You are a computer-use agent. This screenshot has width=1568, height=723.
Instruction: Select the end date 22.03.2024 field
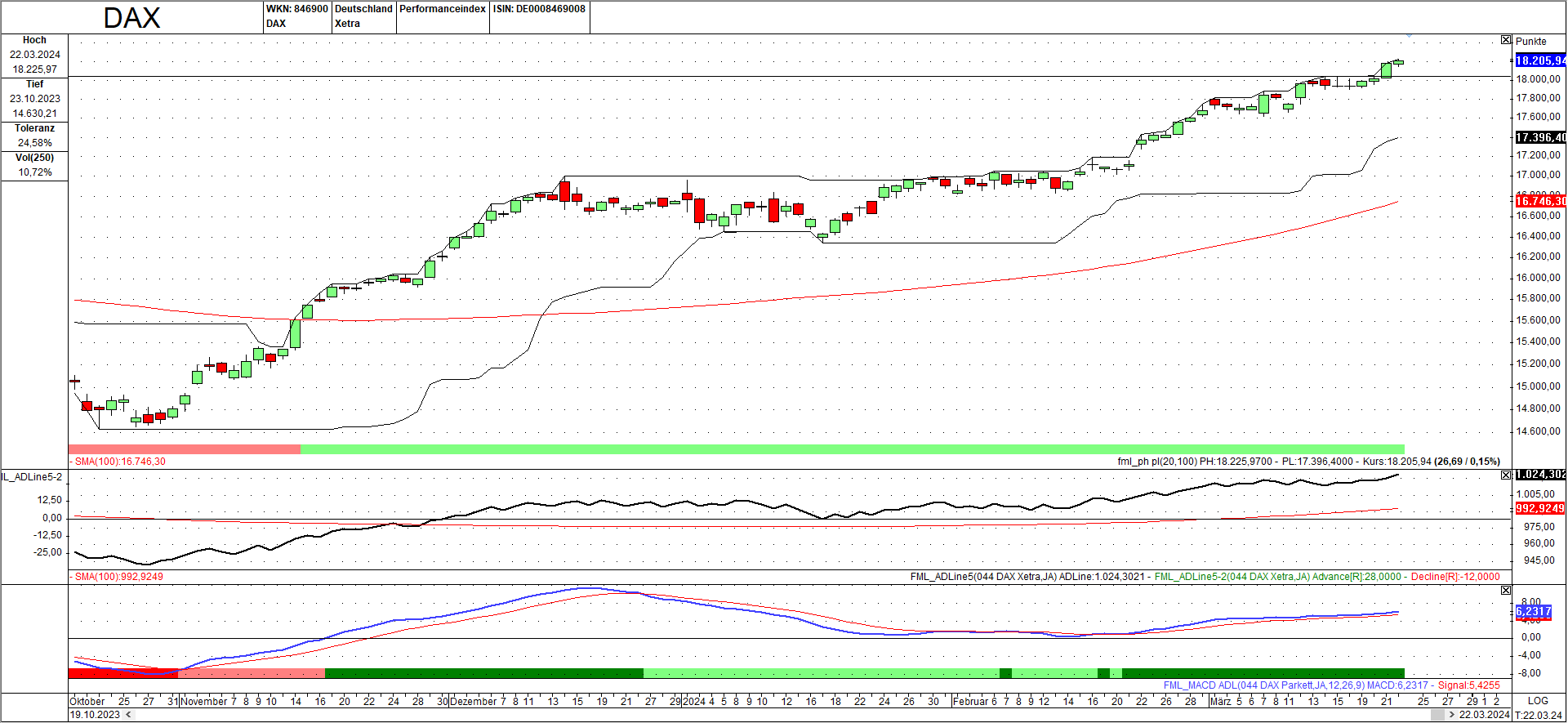(x=1485, y=715)
